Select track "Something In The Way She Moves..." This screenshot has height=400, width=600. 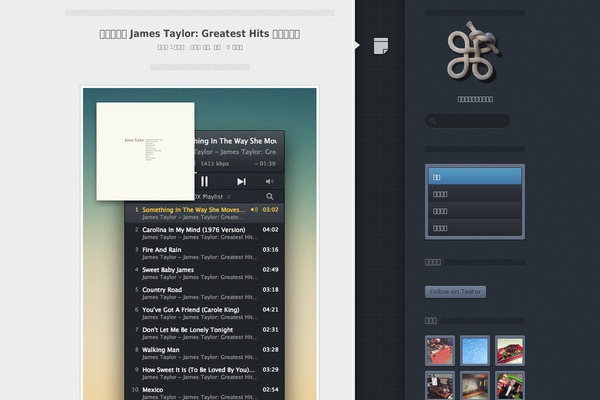pyautogui.click(x=204, y=213)
